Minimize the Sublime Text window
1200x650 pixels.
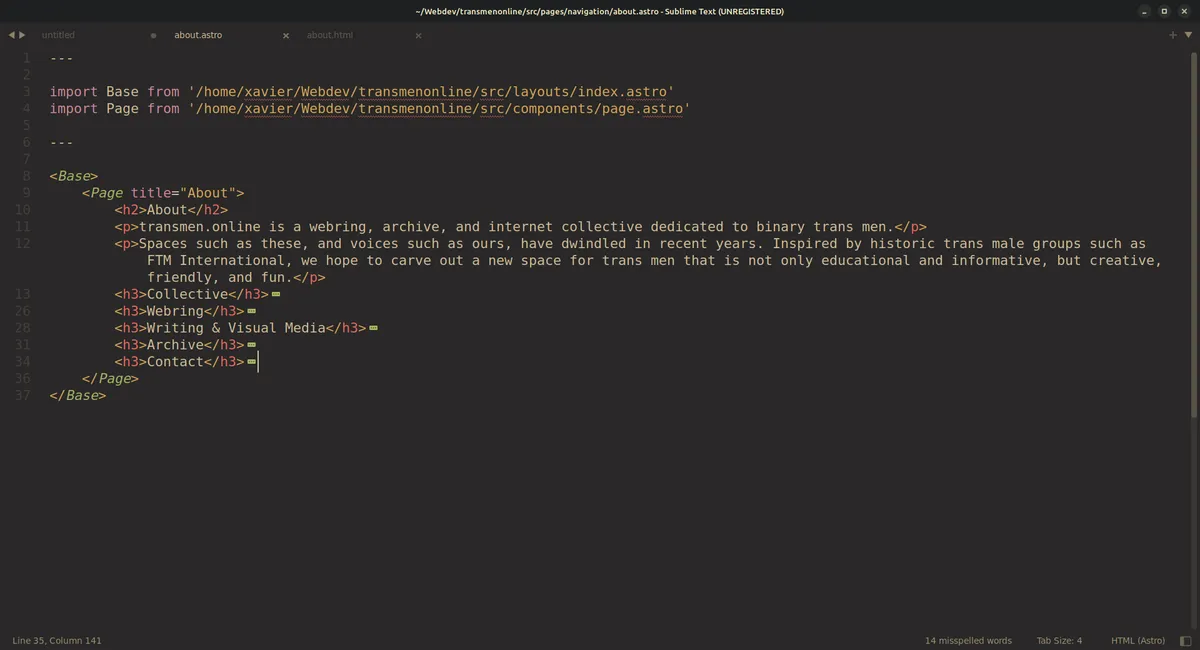(1145, 11)
